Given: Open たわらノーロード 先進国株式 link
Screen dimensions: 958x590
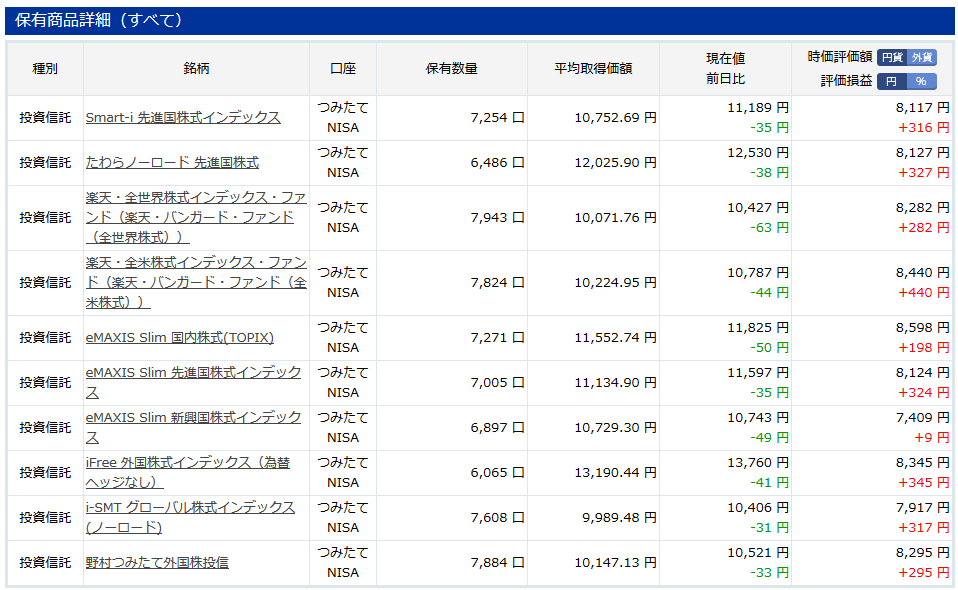Looking at the screenshot, I should click(172, 162).
